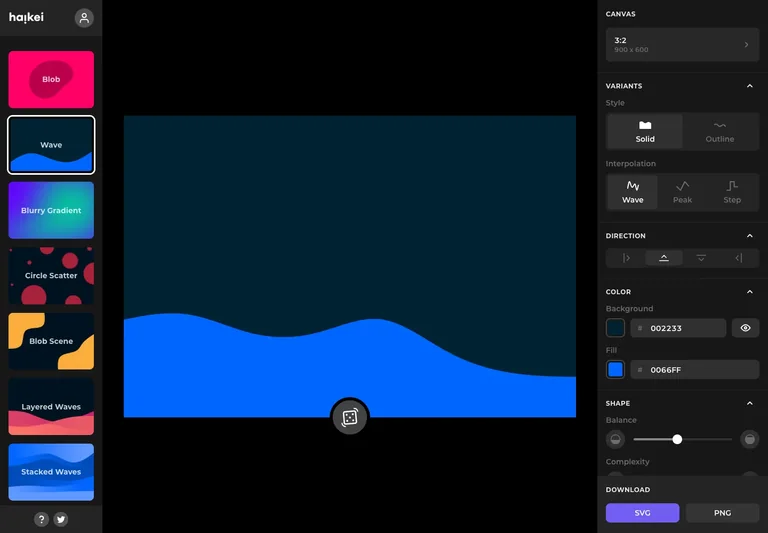Click the high balance icon right of slider
Viewport: 768px width, 533px height.
click(x=749, y=439)
